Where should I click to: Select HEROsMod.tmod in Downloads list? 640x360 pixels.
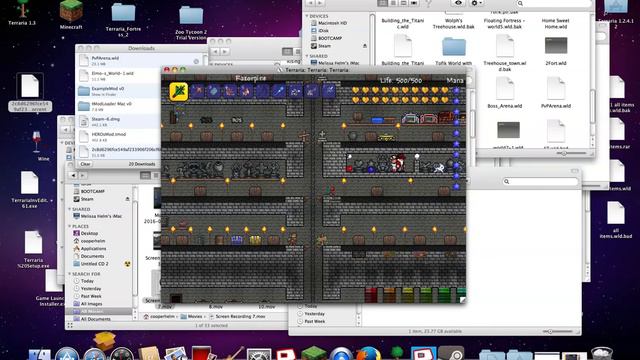(119, 136)
